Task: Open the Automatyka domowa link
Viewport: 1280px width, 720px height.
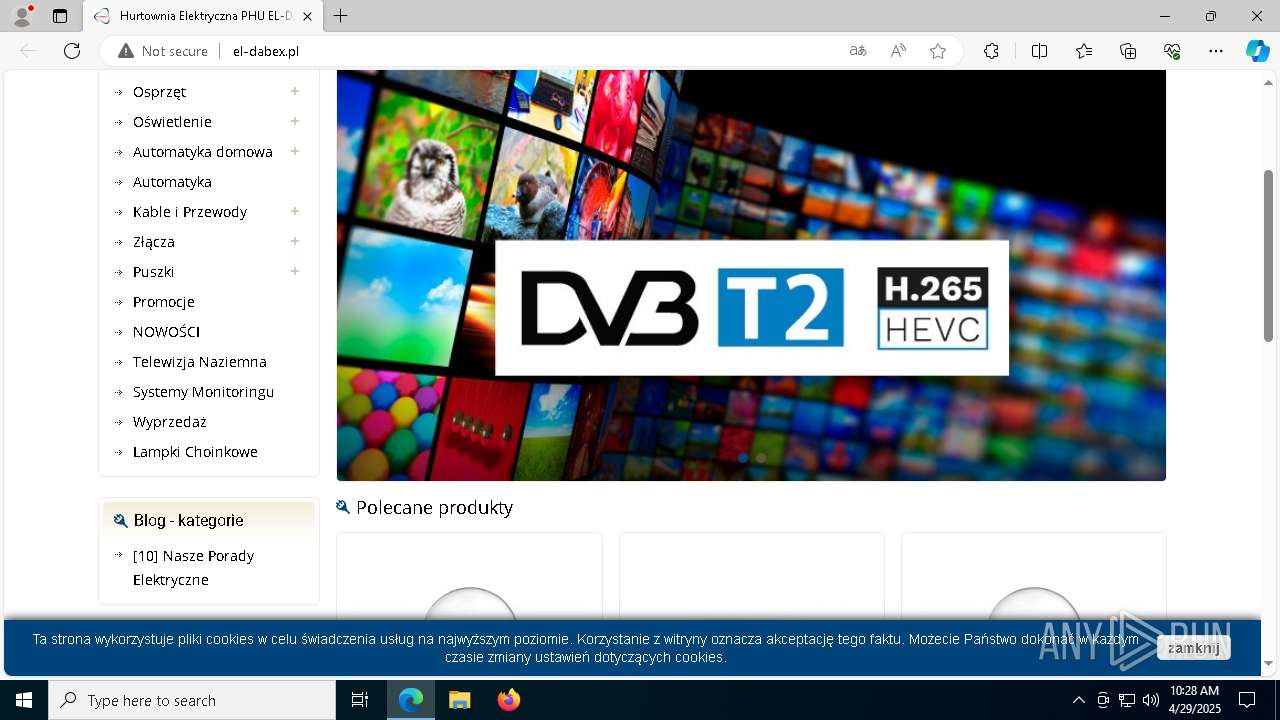Action: pos(203,152)
